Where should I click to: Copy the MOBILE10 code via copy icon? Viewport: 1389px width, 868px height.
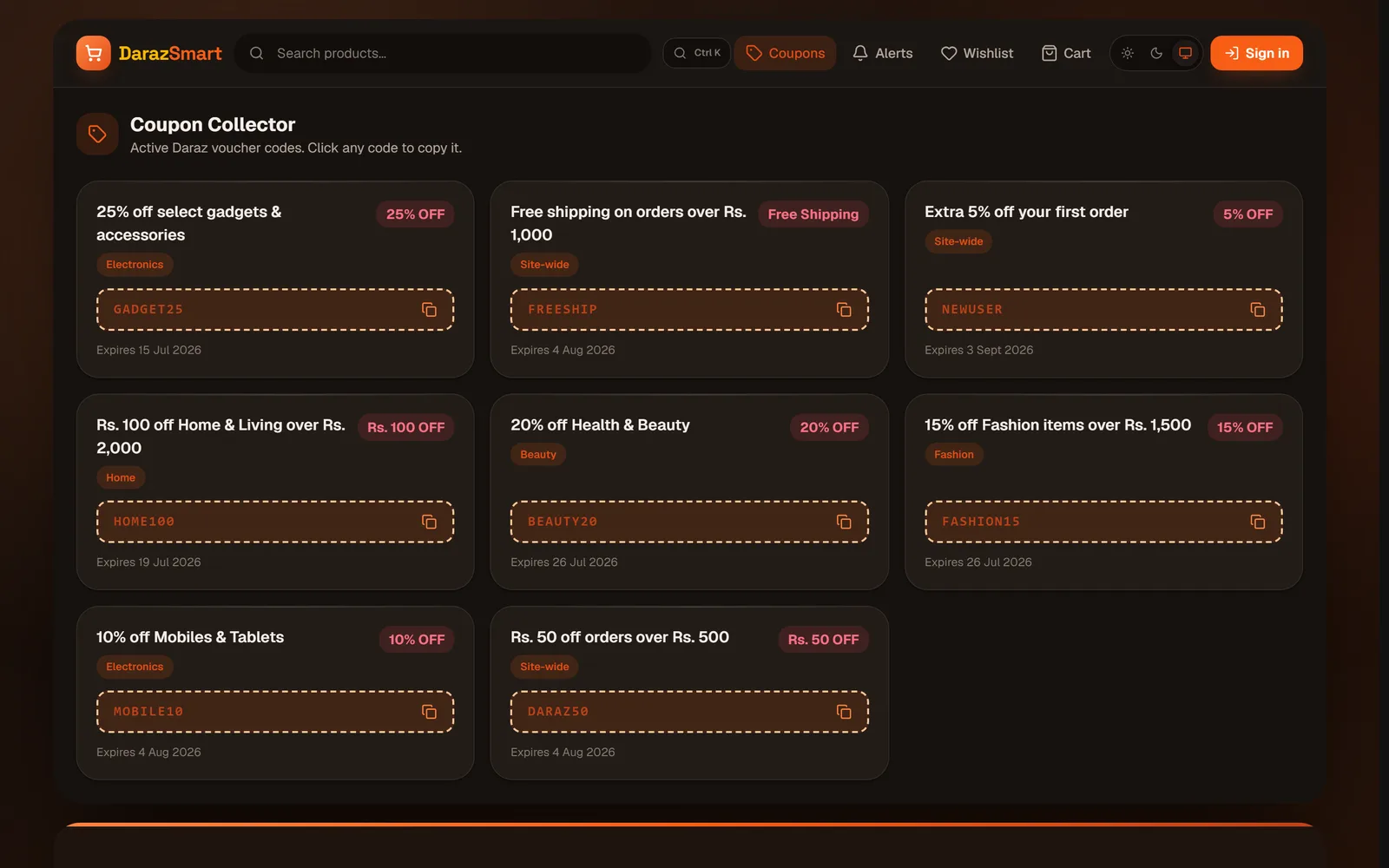click(x=429, y=712)
